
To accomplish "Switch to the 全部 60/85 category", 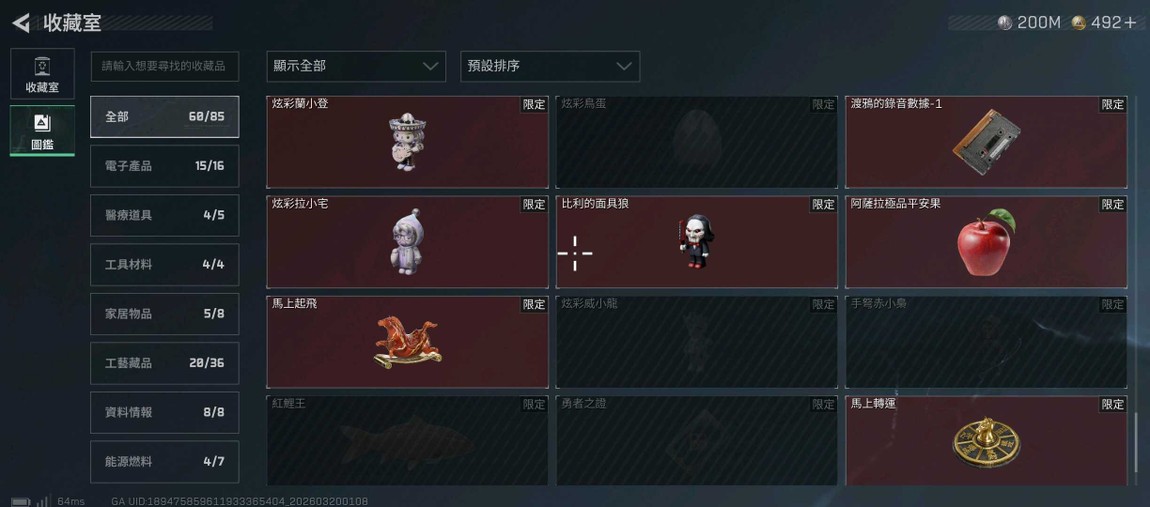I will pyautogui.click(x=164, y=117).
